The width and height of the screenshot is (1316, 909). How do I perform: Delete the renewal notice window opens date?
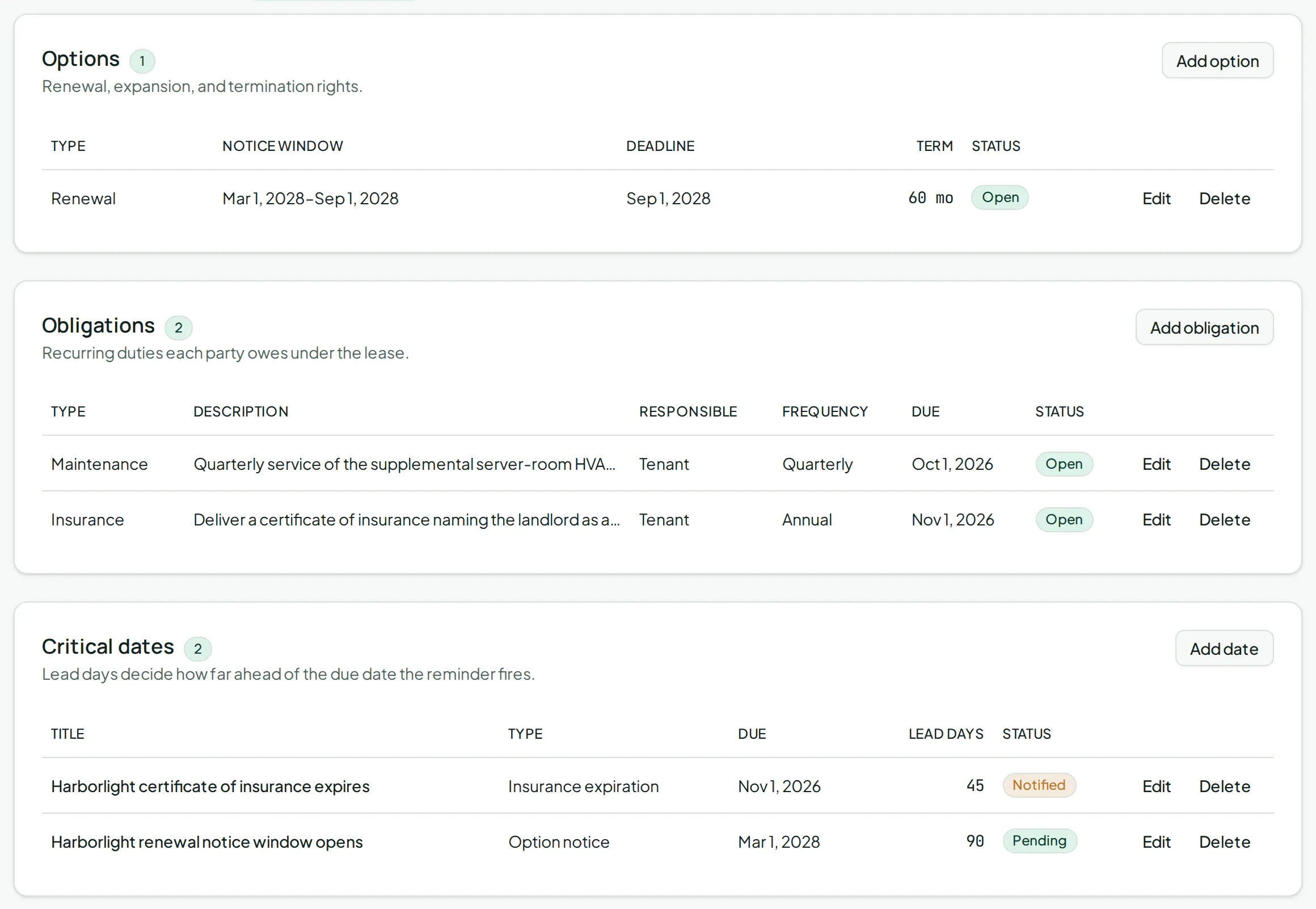pyautogui.click(x=1224, y=842)
